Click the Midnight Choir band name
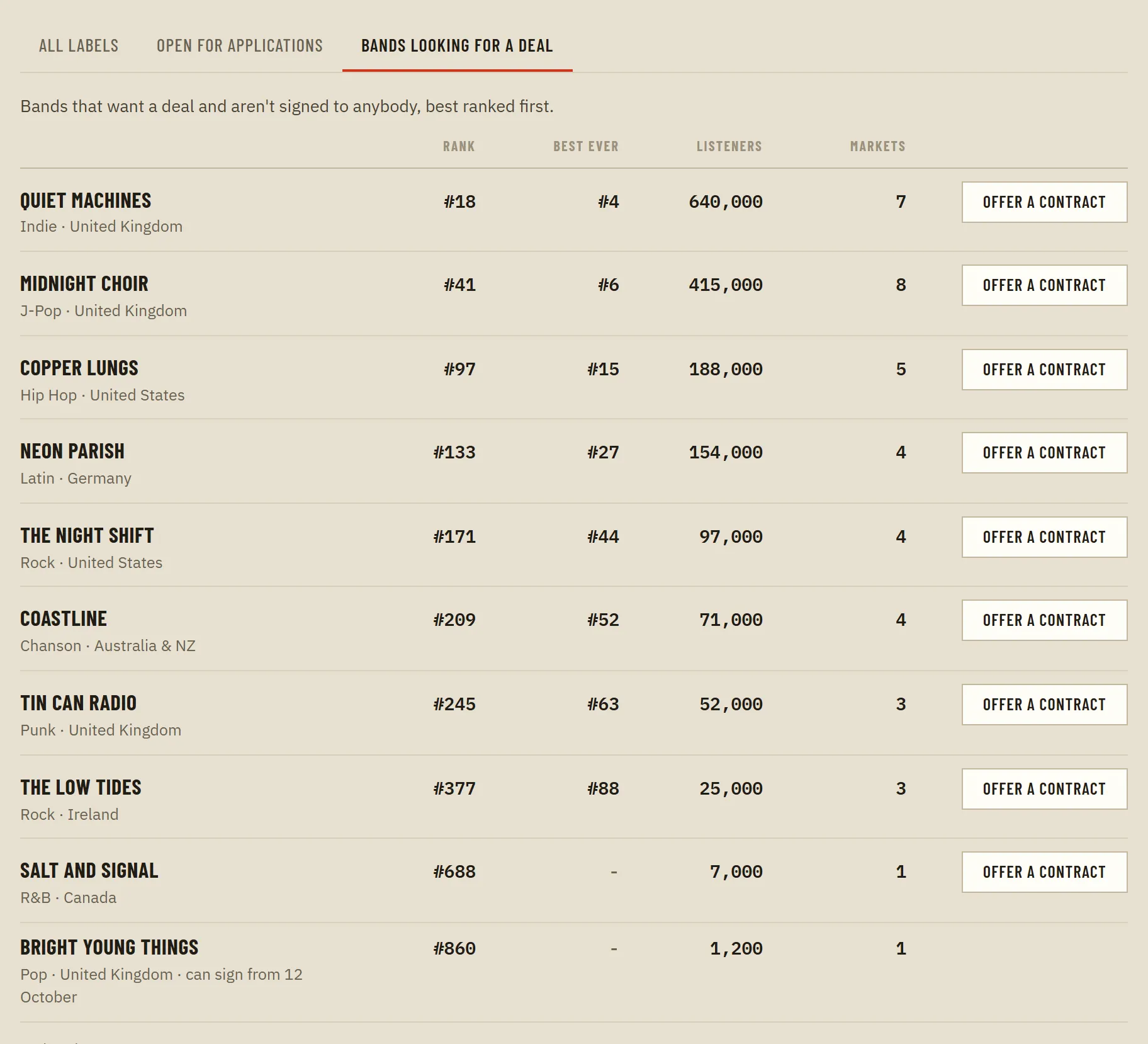The image size is (1148, 1044). [84, 284]
